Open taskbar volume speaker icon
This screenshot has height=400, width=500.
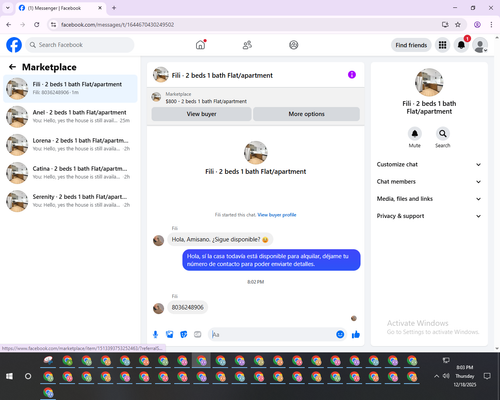tap(446, 376)
